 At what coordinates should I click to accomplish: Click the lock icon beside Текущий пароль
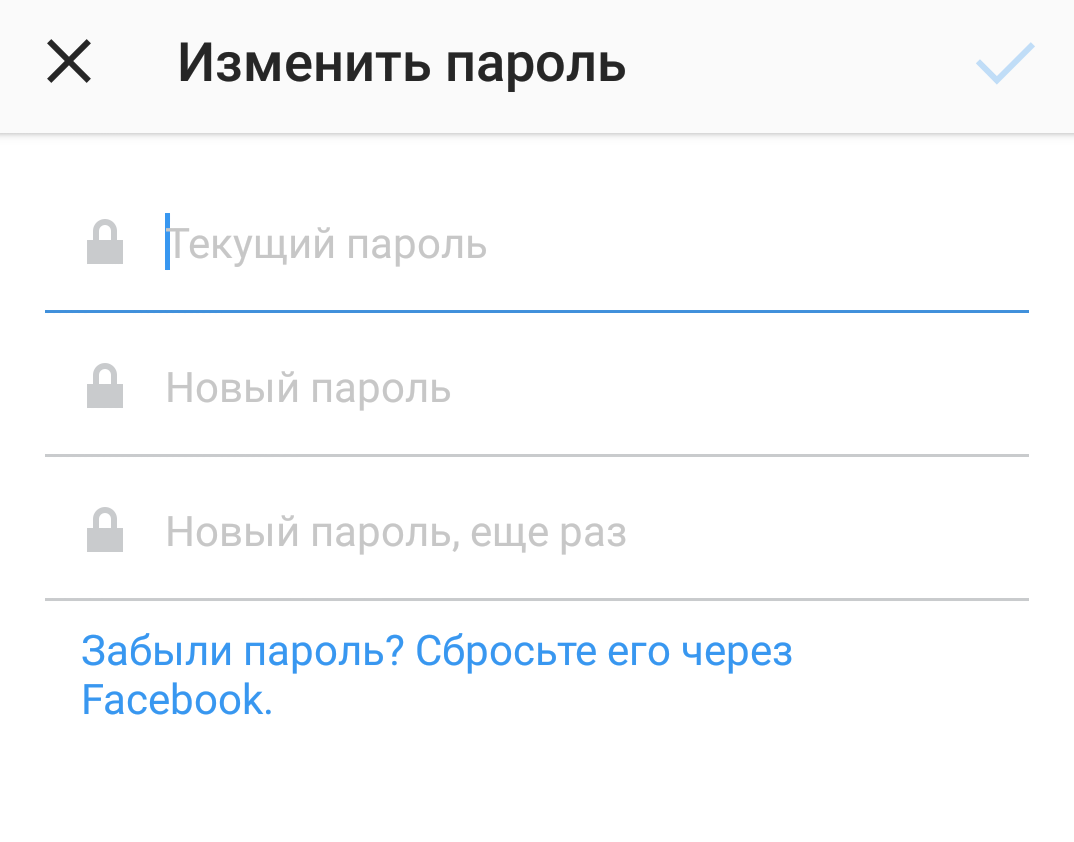point(105,244)
